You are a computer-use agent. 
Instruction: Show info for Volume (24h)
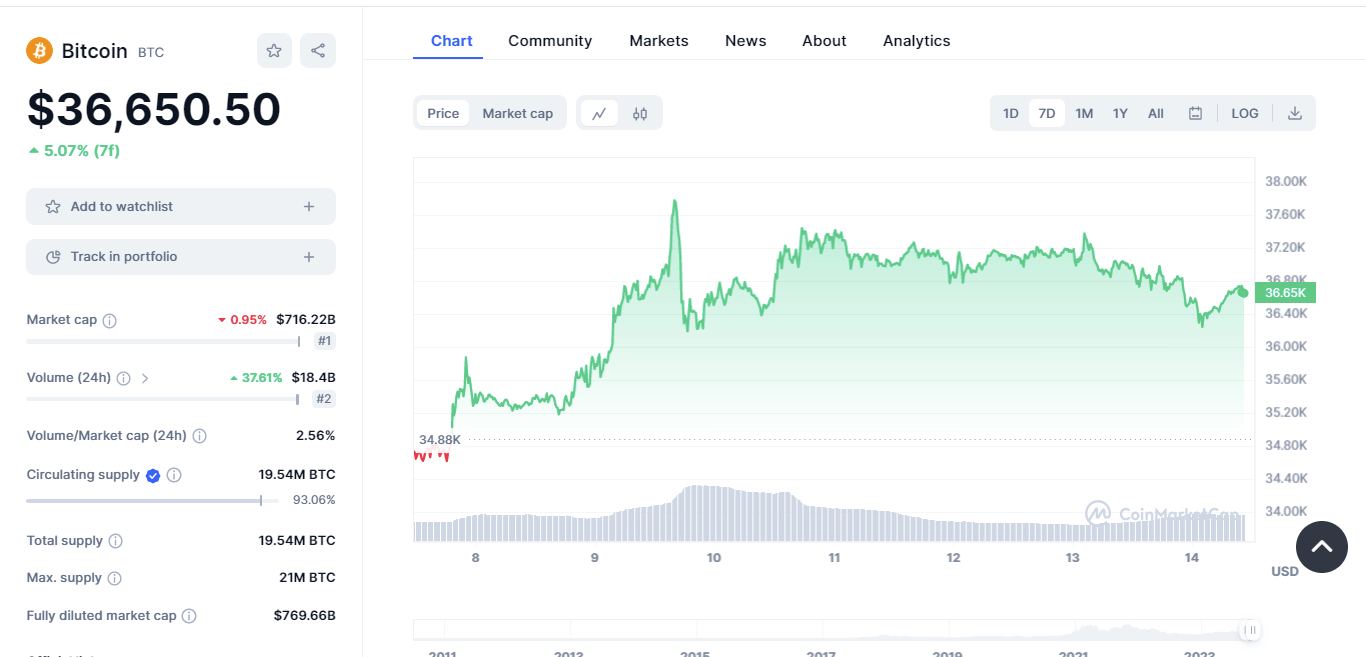pos(123,379)
